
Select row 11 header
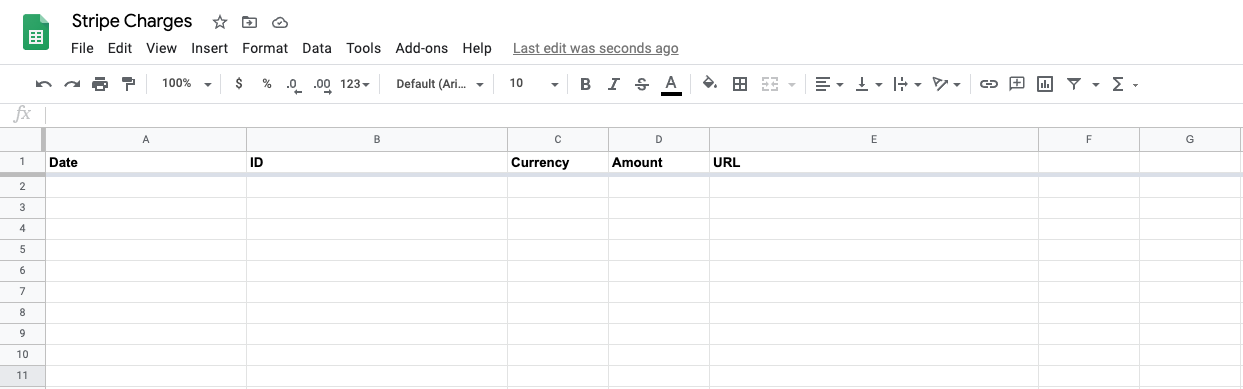22,376
